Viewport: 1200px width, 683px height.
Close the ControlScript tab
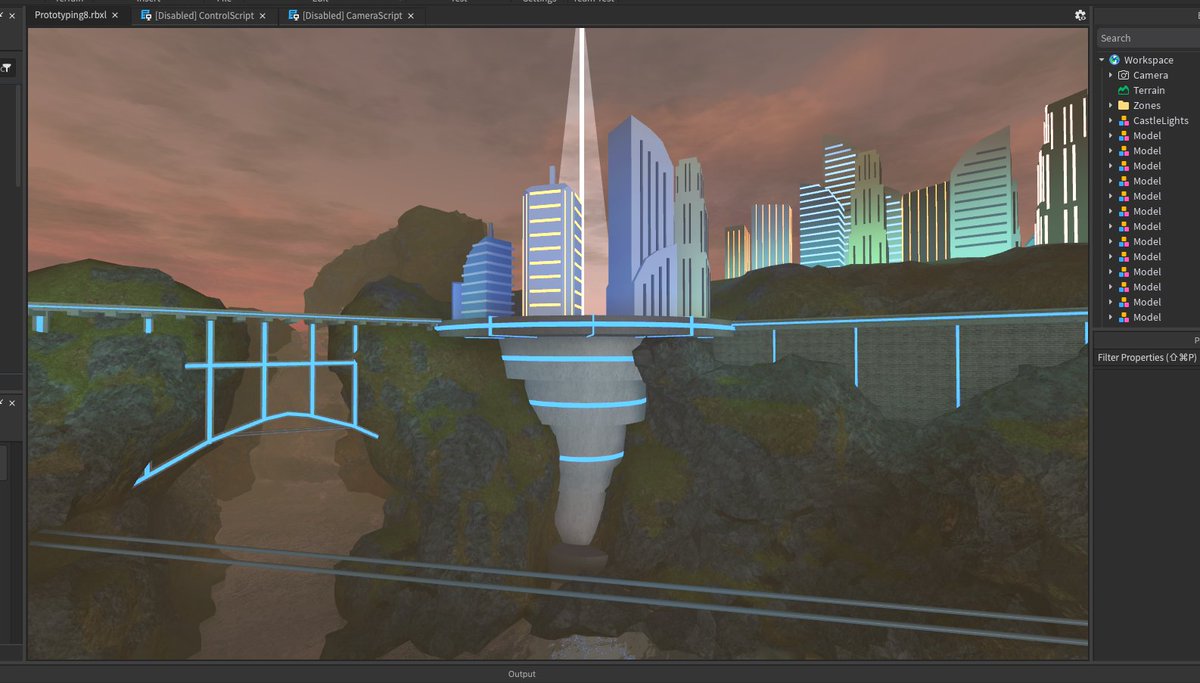(x=263, y=15)
